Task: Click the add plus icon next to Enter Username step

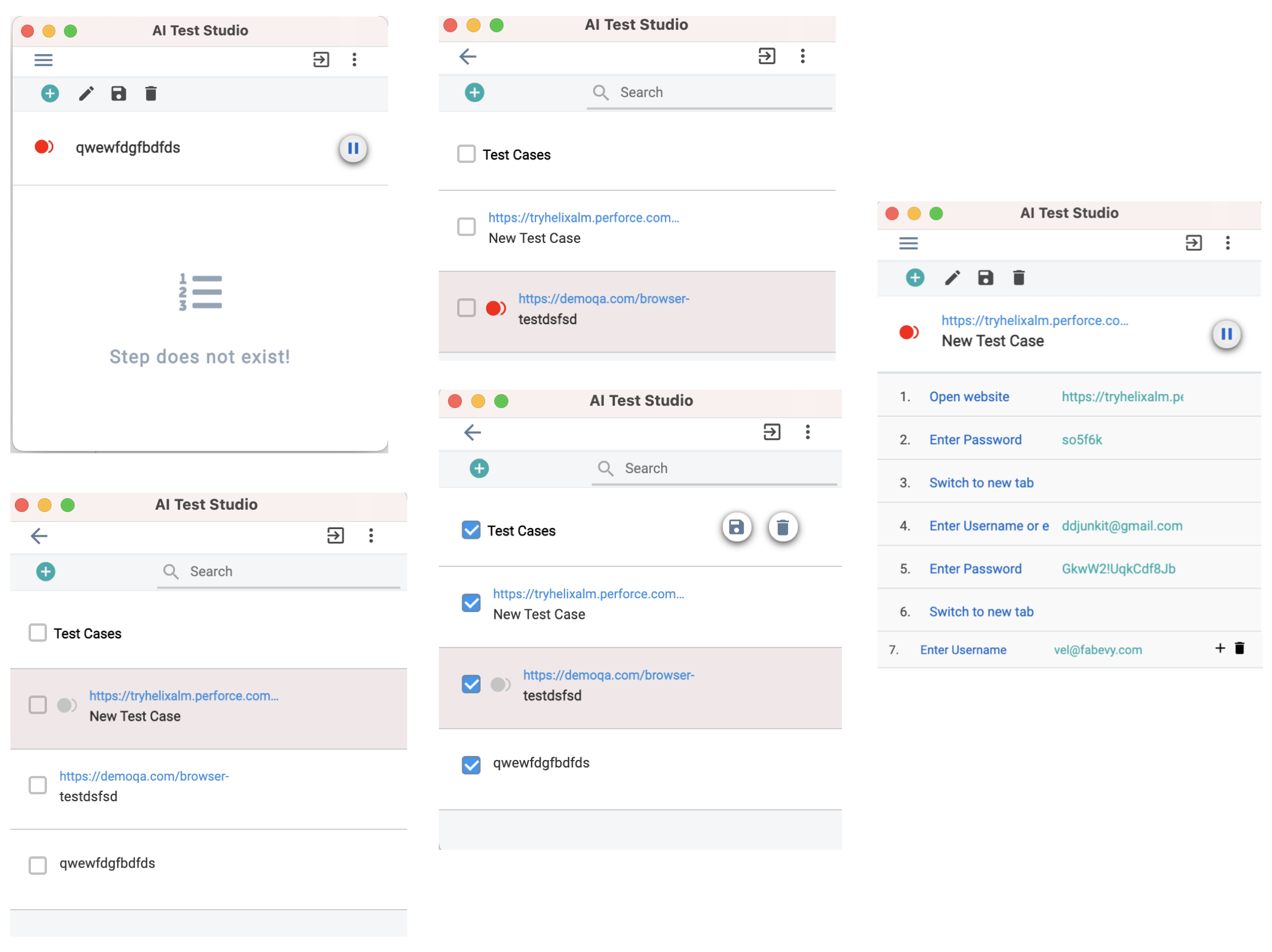Action: pyautogui.click(x=1220, y=649)
